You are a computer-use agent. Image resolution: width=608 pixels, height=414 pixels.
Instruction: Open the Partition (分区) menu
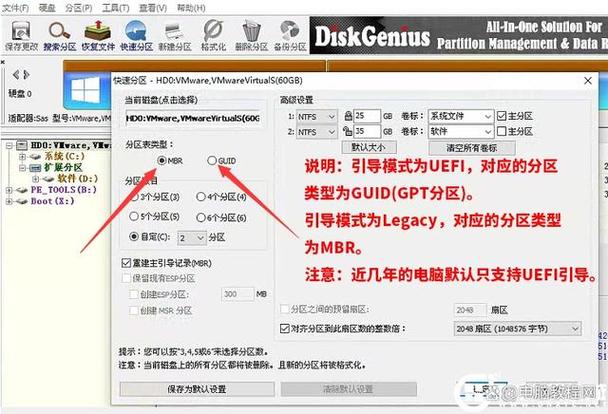click(x=78, y=7)
